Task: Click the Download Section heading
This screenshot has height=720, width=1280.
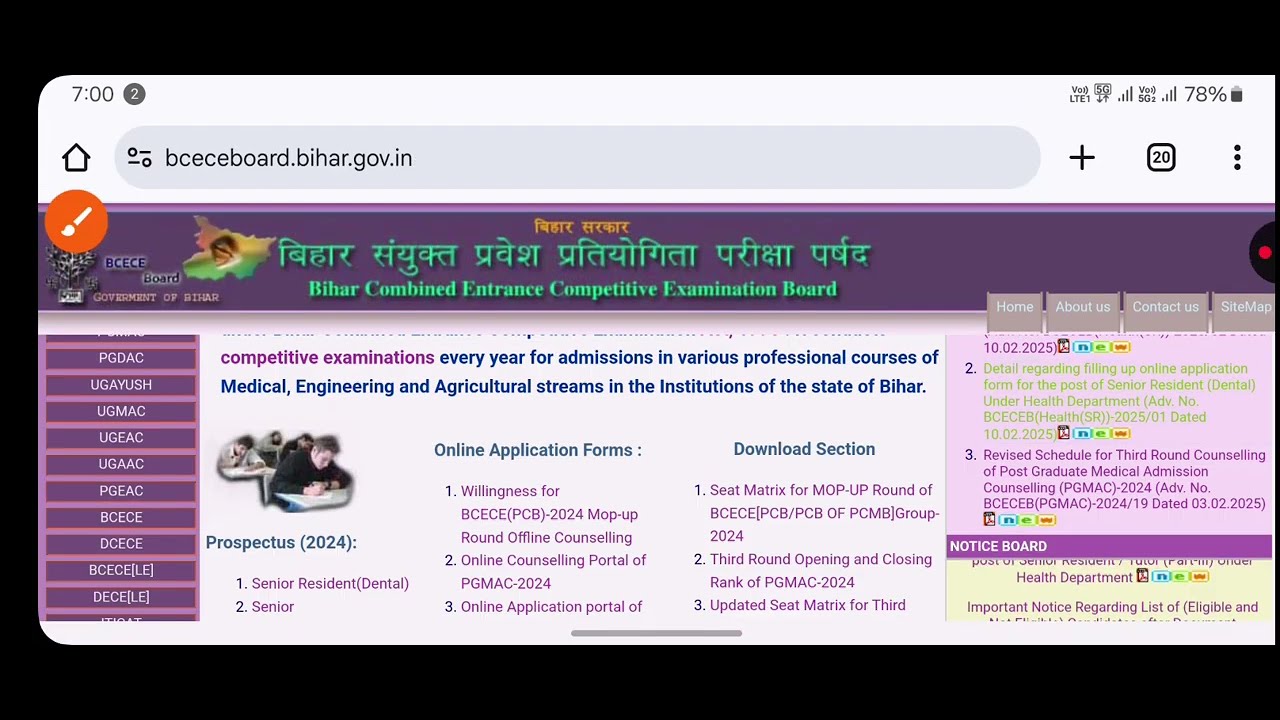Action: tap(804, 449)
